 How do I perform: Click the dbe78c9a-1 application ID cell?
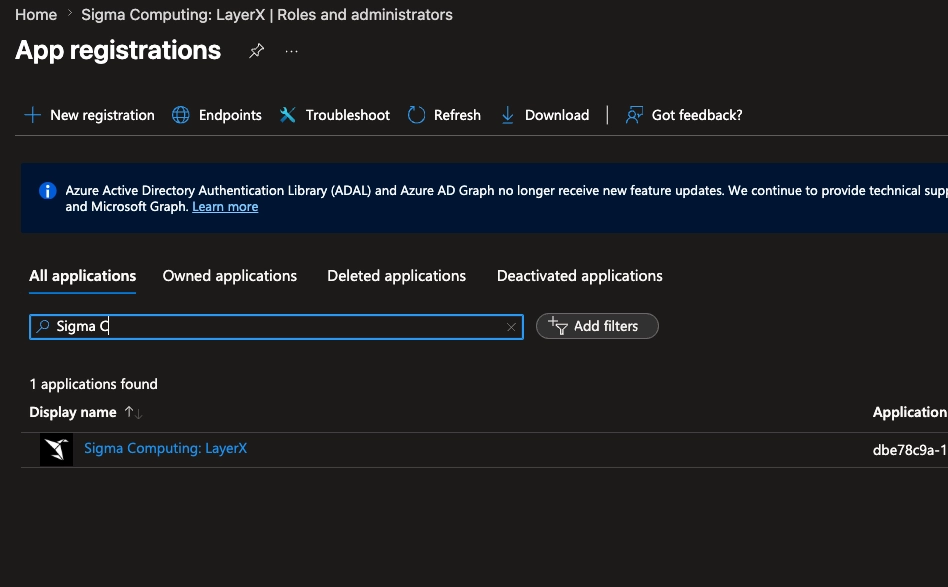910,450
